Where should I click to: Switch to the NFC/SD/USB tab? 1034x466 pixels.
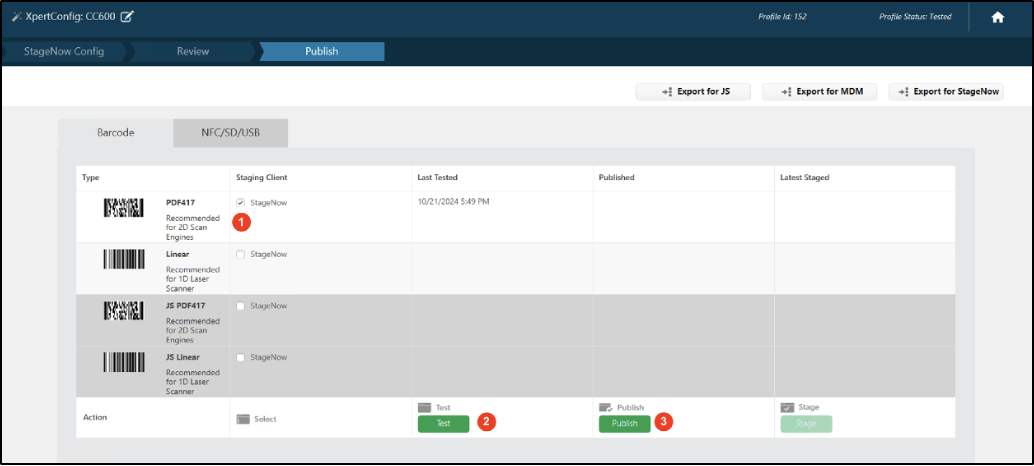[x=230, y=133]
